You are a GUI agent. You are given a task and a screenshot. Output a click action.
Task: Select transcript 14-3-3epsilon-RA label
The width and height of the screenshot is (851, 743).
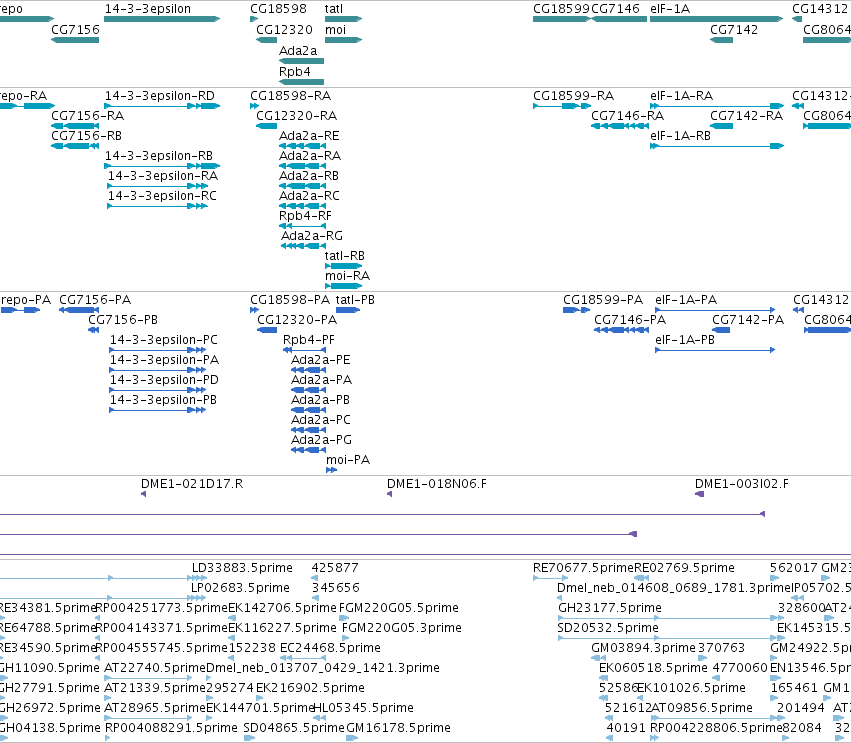click(163, 176)
